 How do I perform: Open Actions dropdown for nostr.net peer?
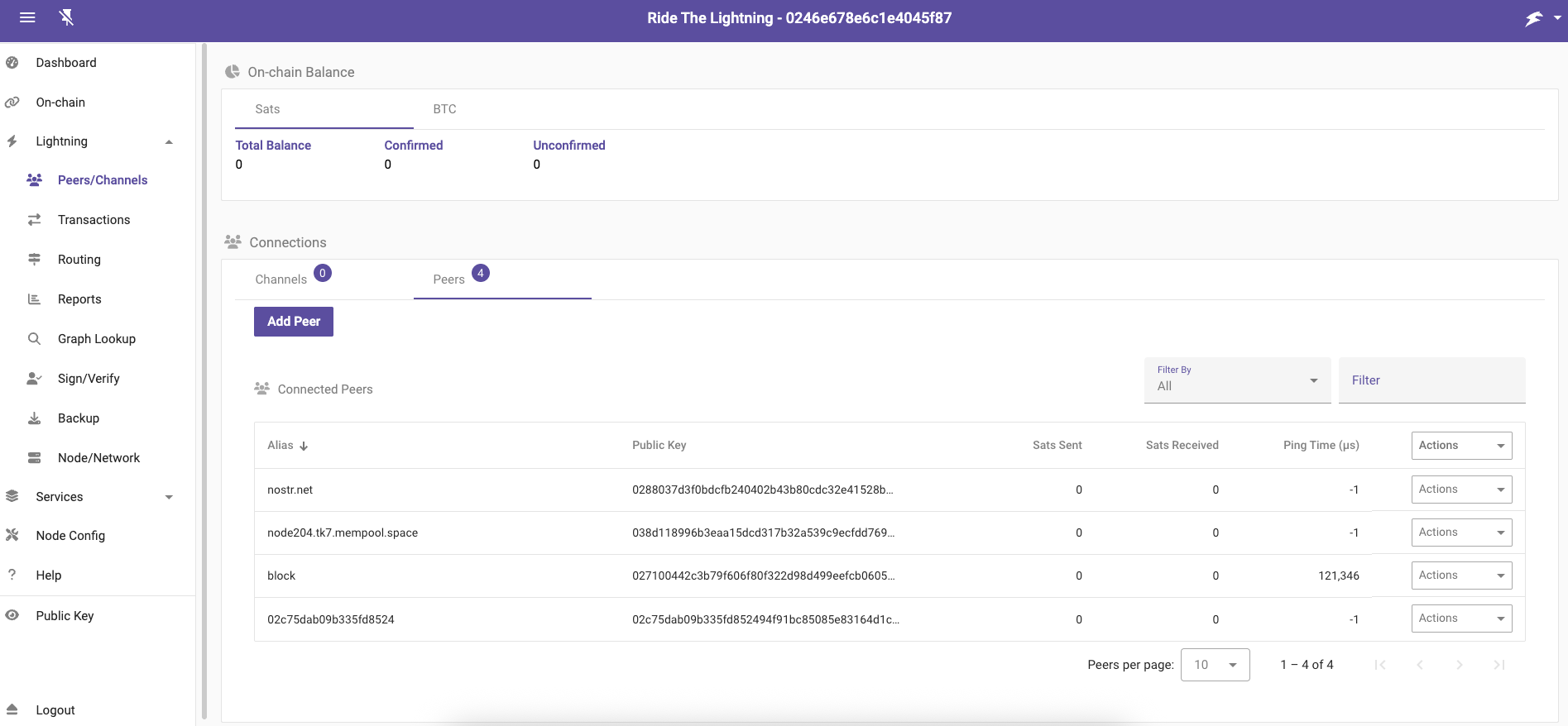(x=1460, y=490)
